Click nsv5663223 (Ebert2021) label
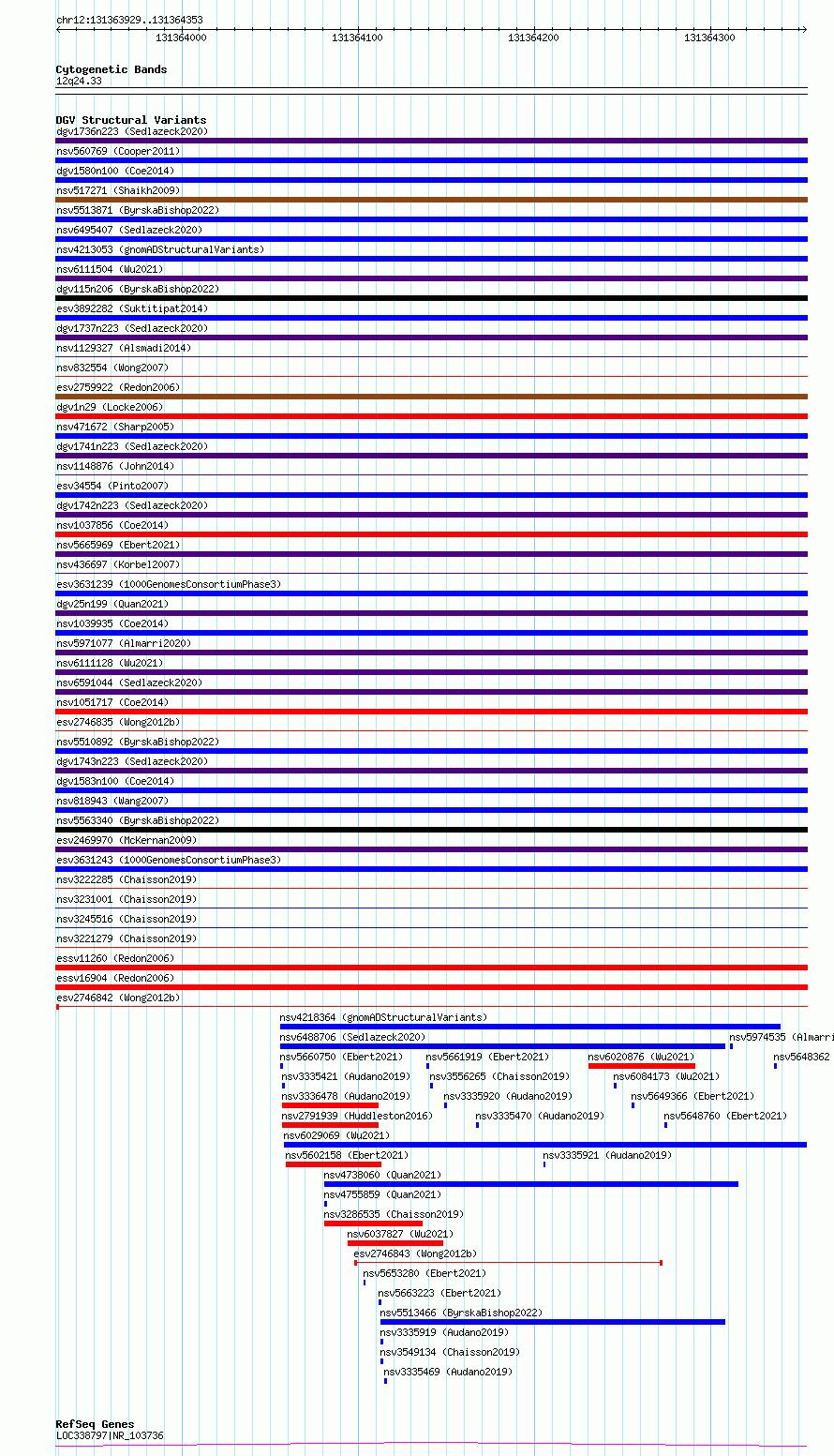The height and width of the screenshot is (1456, 834). tap(439, 1293)
